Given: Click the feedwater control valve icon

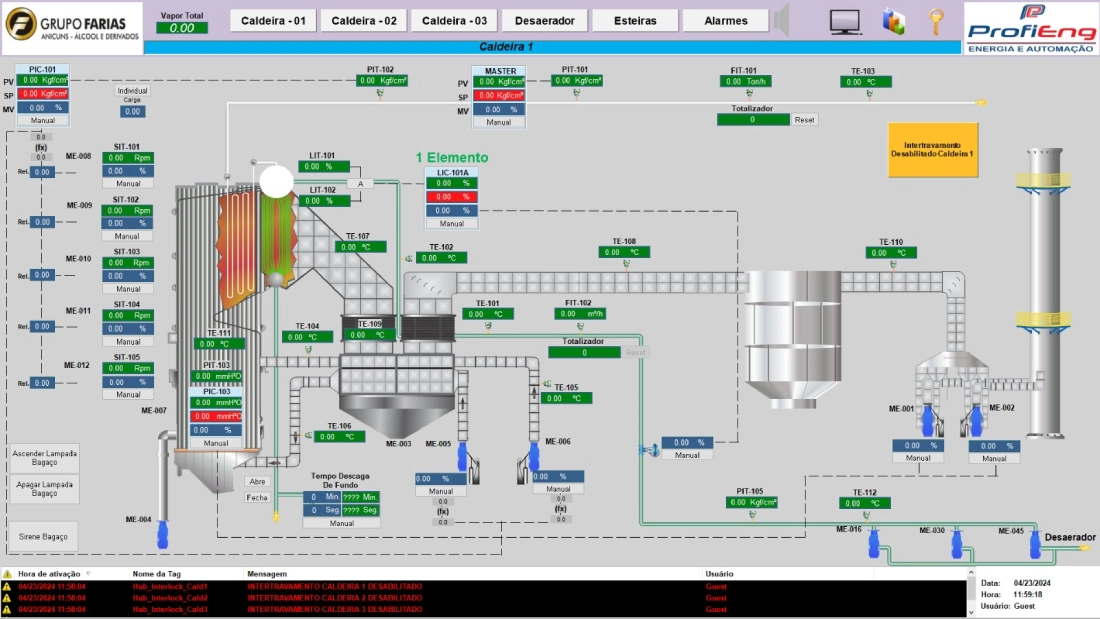Looking at the screenshot, I should click(649, 450).
